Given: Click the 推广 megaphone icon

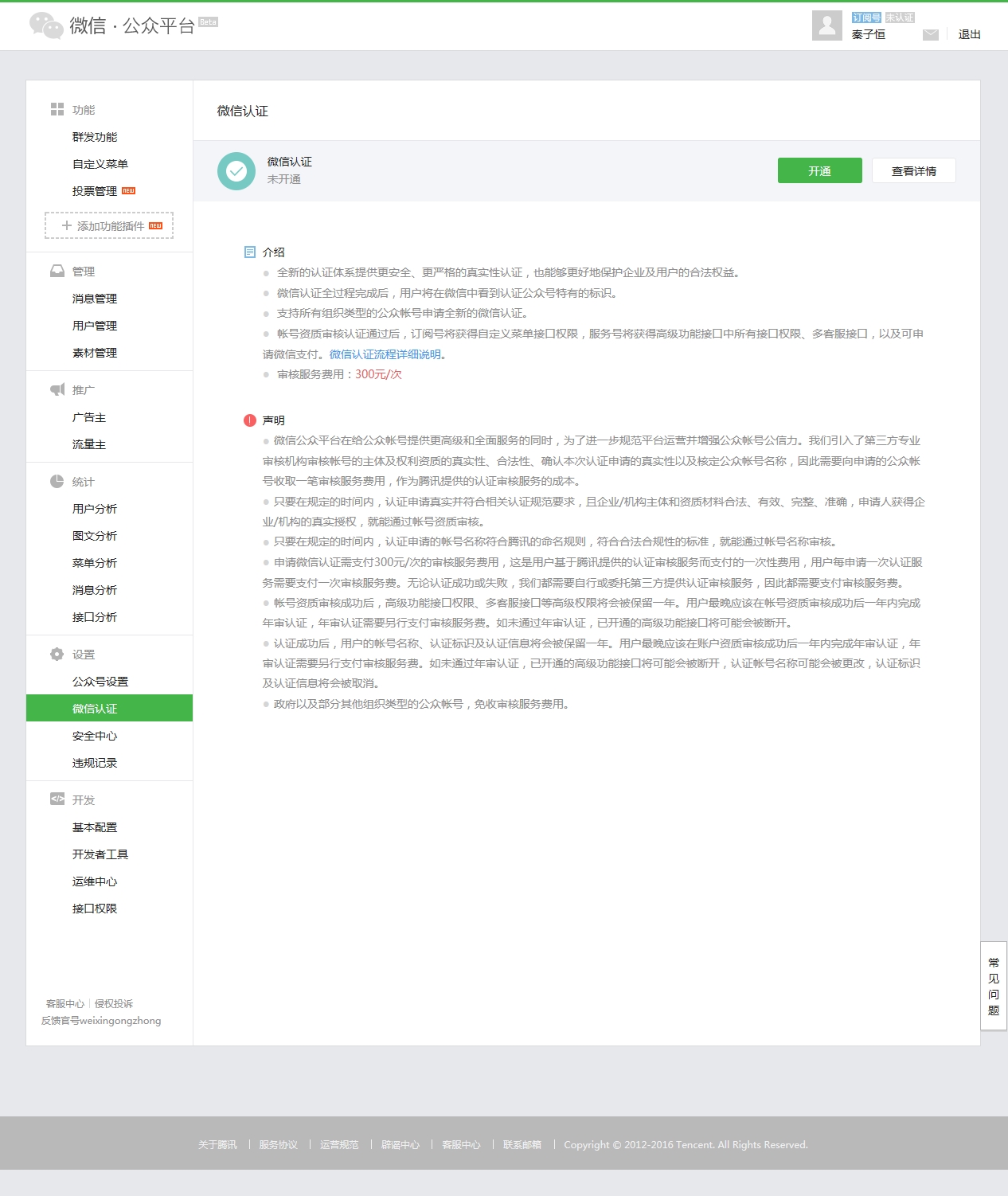Looking at the screenshot, I should (x=57, y=389).
